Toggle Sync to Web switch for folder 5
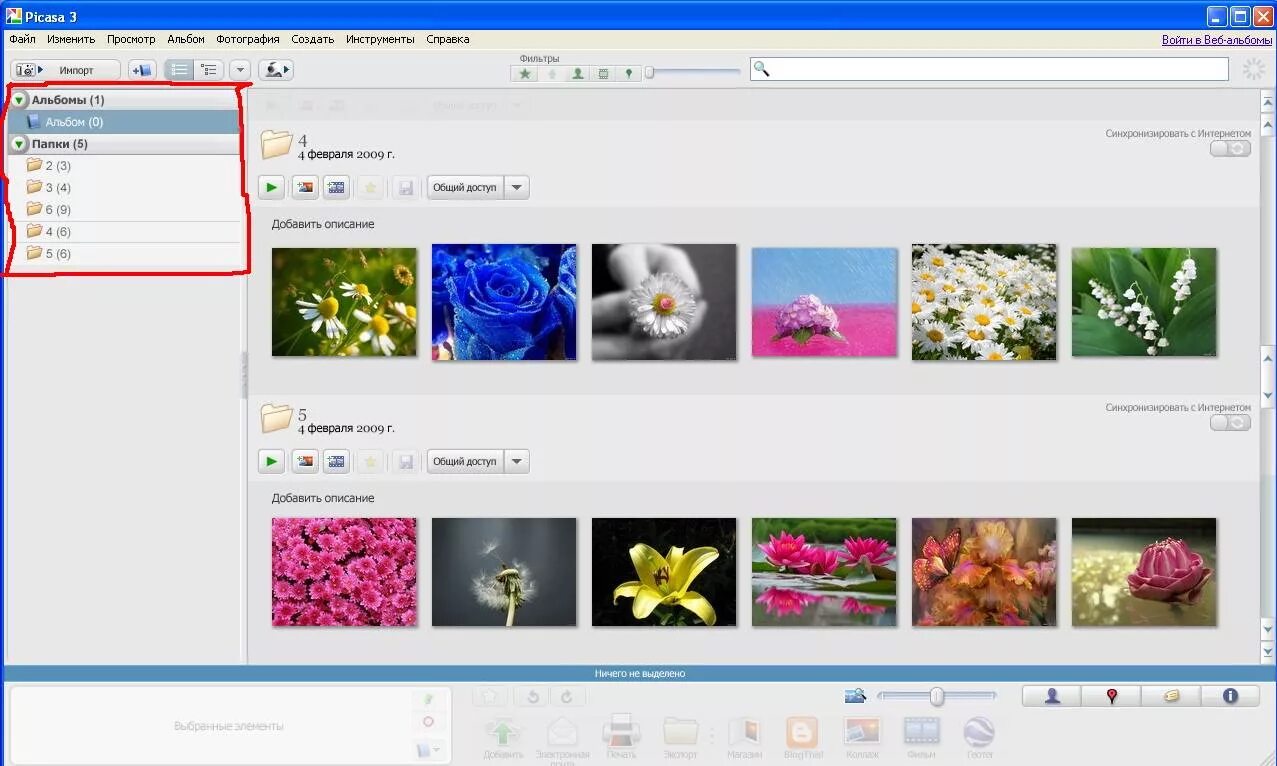 pyautogui.click(x=1230, y=423)
